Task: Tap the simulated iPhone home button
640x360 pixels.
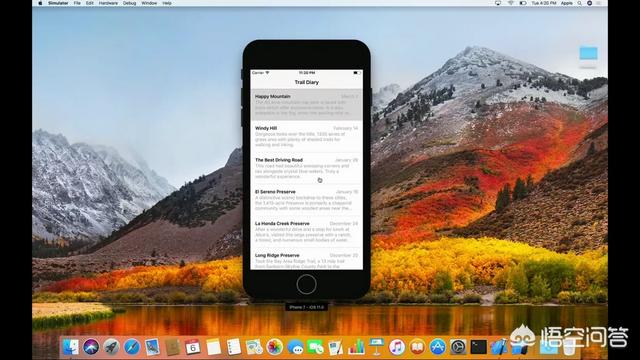Action: point(307,284)
